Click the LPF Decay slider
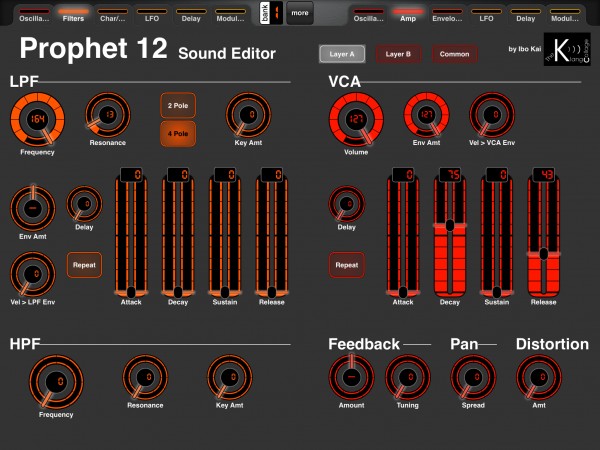 (x=178, y=235)
